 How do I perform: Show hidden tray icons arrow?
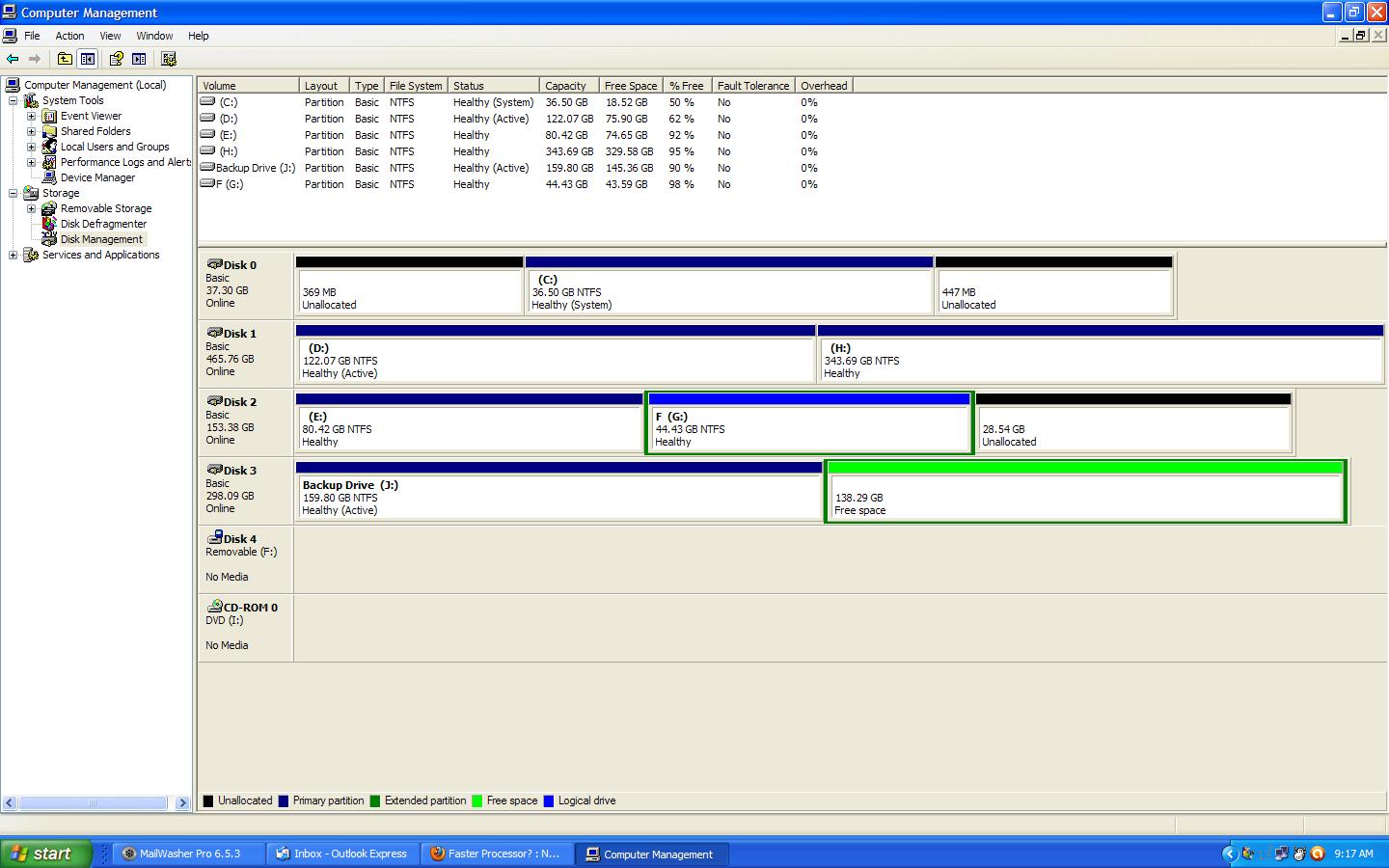coord(1229,854)
